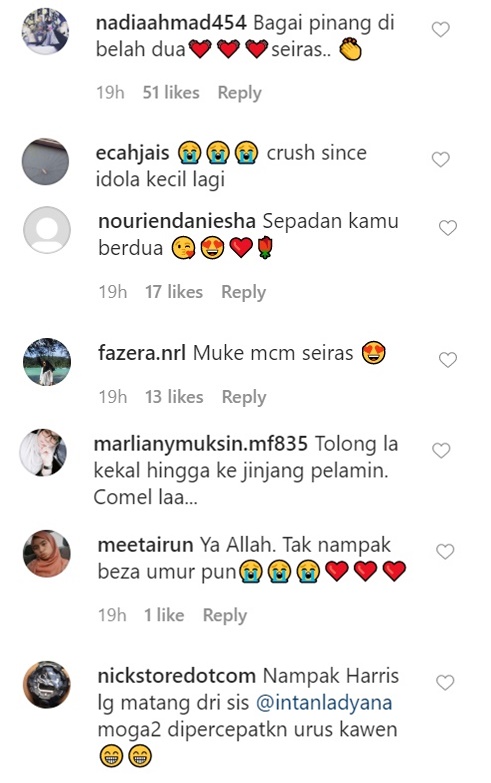
Task: View 17 likes on nouriendaniesha's comment
Action: point(174,292)
